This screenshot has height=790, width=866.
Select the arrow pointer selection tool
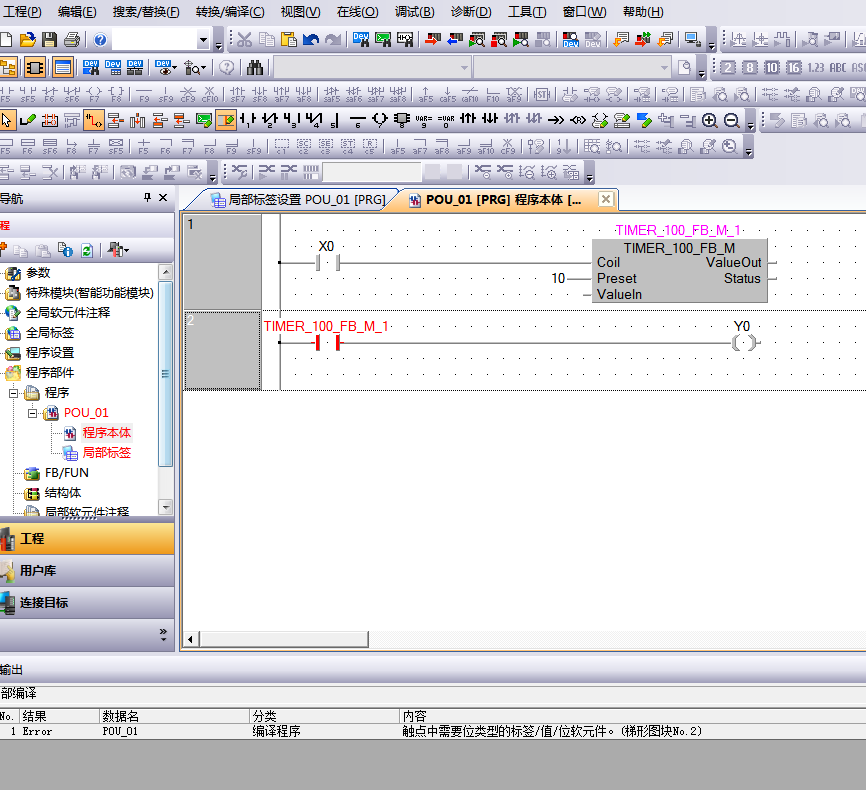(x=7, y=121)
